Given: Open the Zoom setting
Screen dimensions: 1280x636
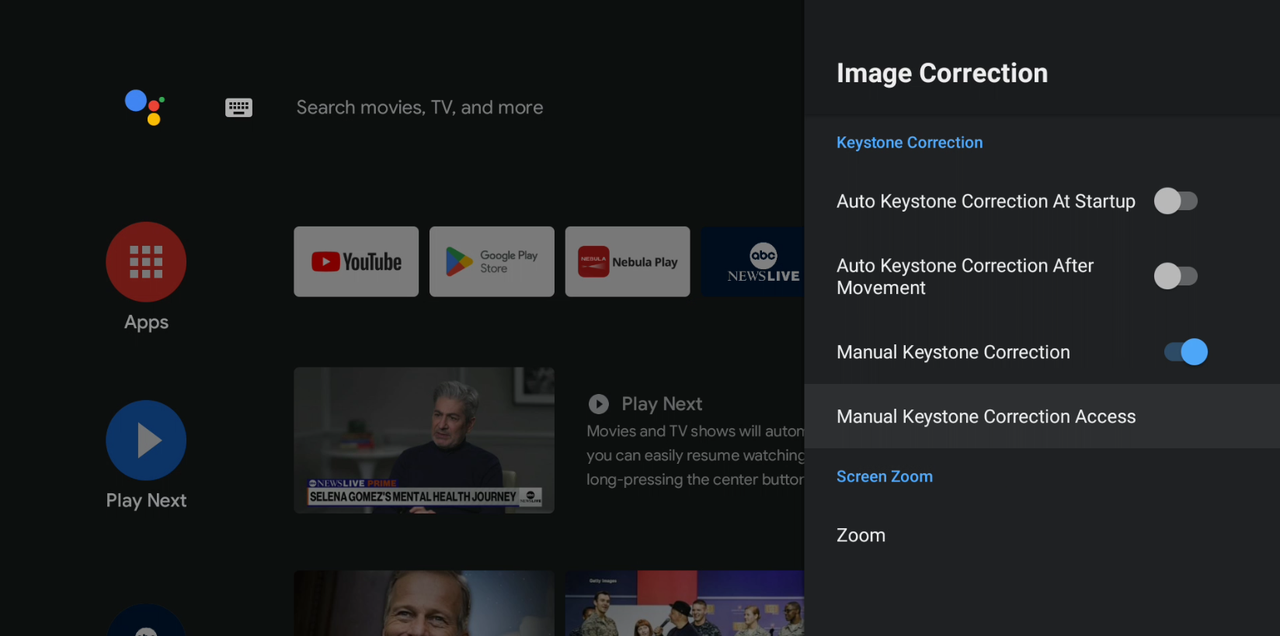Looking at the screenshot, I should [861, 536].
